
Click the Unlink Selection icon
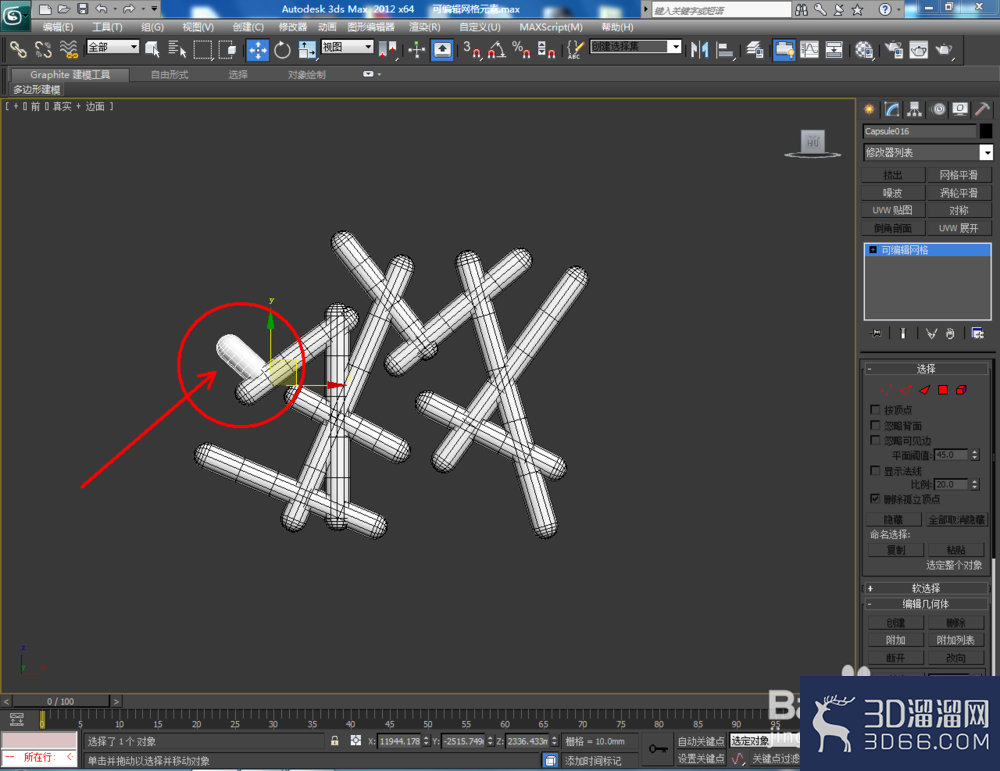coord(43,49)
